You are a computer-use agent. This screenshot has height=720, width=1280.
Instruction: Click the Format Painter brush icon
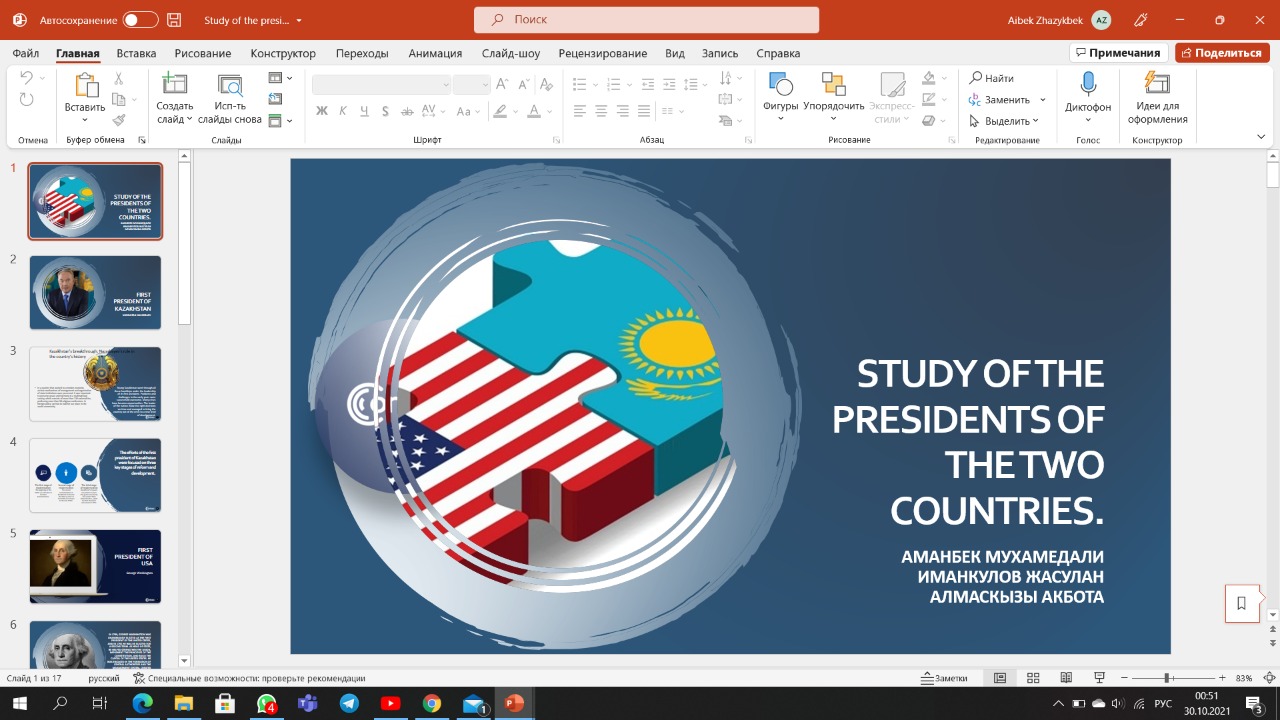coord(118,120)
